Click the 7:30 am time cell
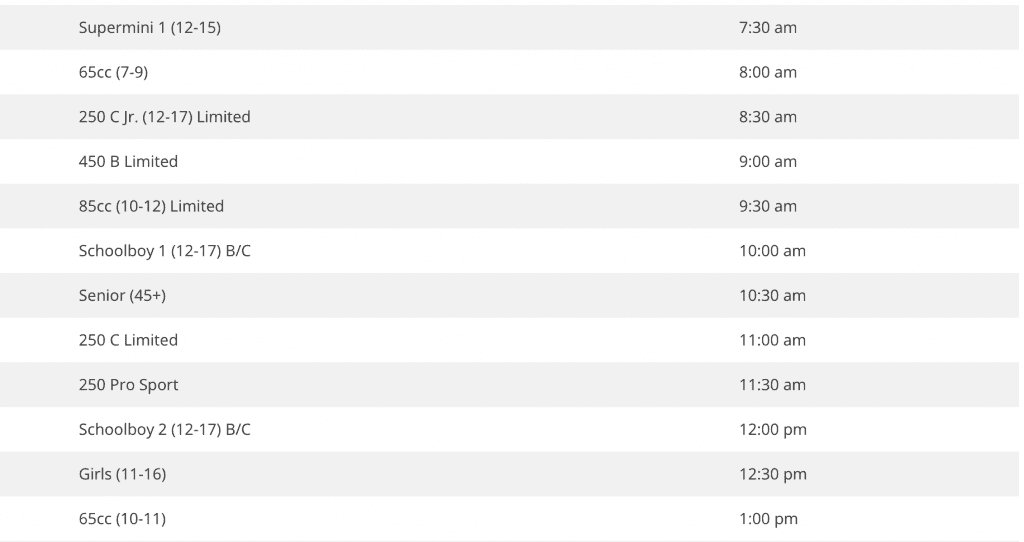 768,28
